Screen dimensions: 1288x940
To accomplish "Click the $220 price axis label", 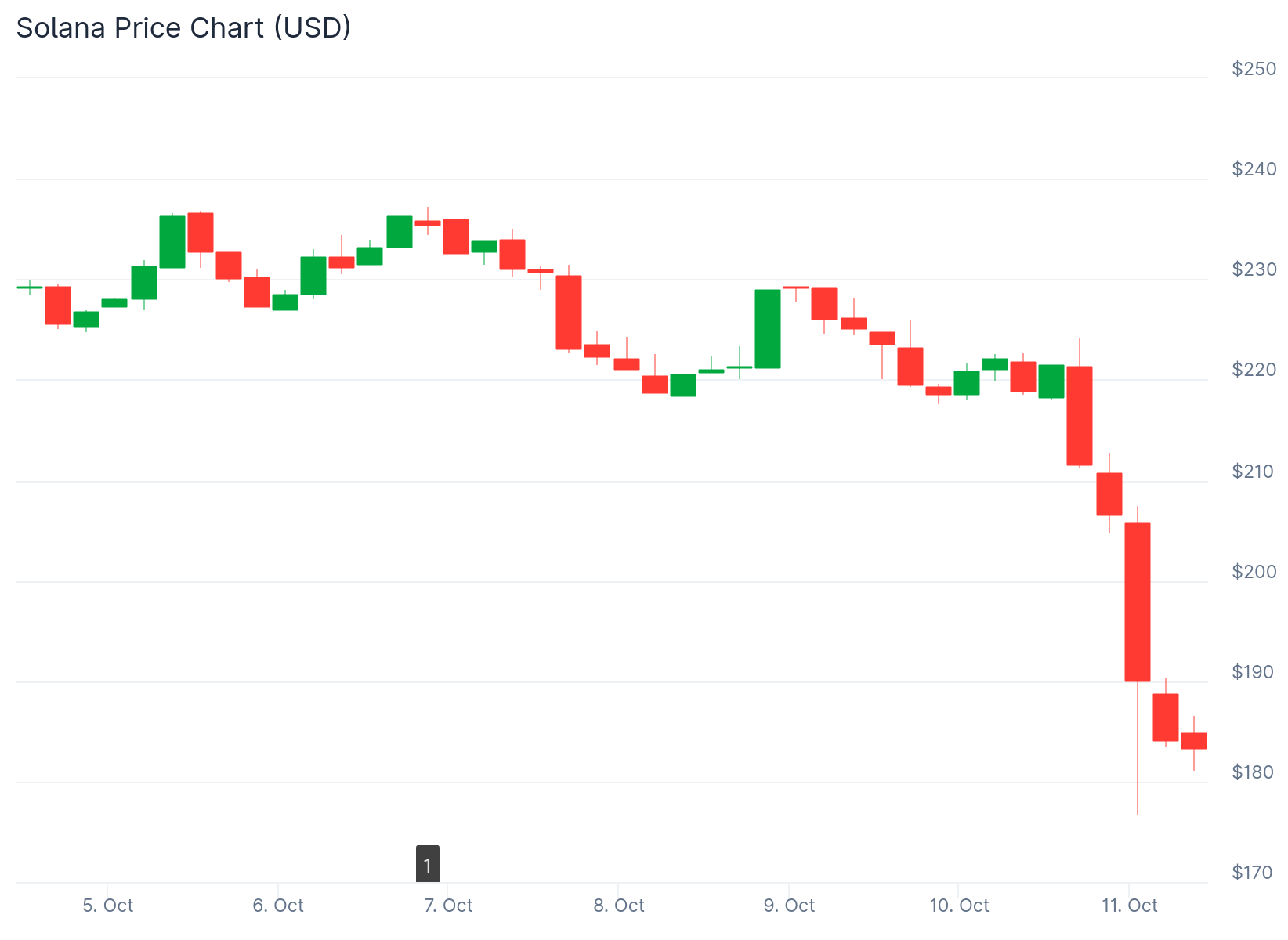I will (x=1254, y=370).
